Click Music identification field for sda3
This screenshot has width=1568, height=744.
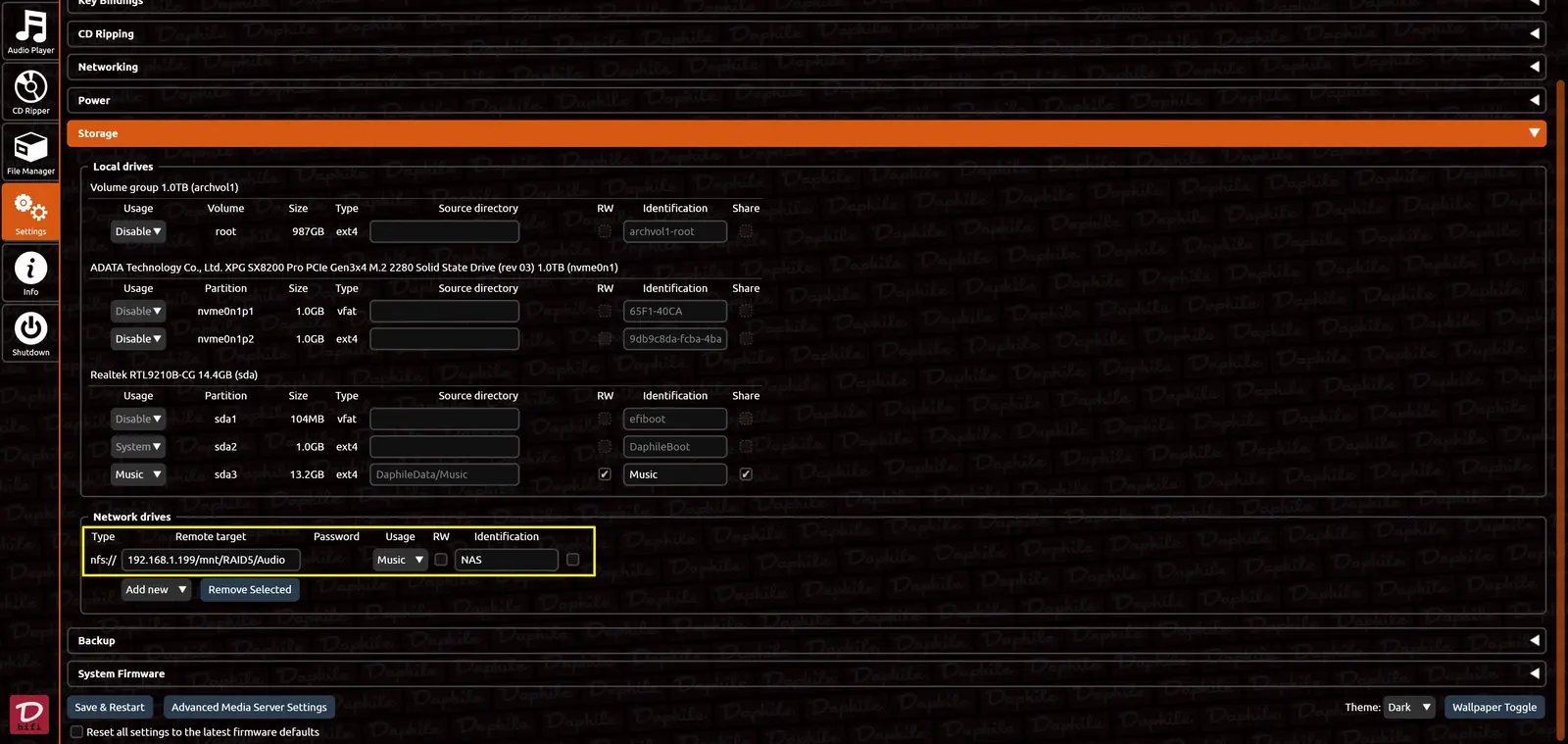point(675,474)
